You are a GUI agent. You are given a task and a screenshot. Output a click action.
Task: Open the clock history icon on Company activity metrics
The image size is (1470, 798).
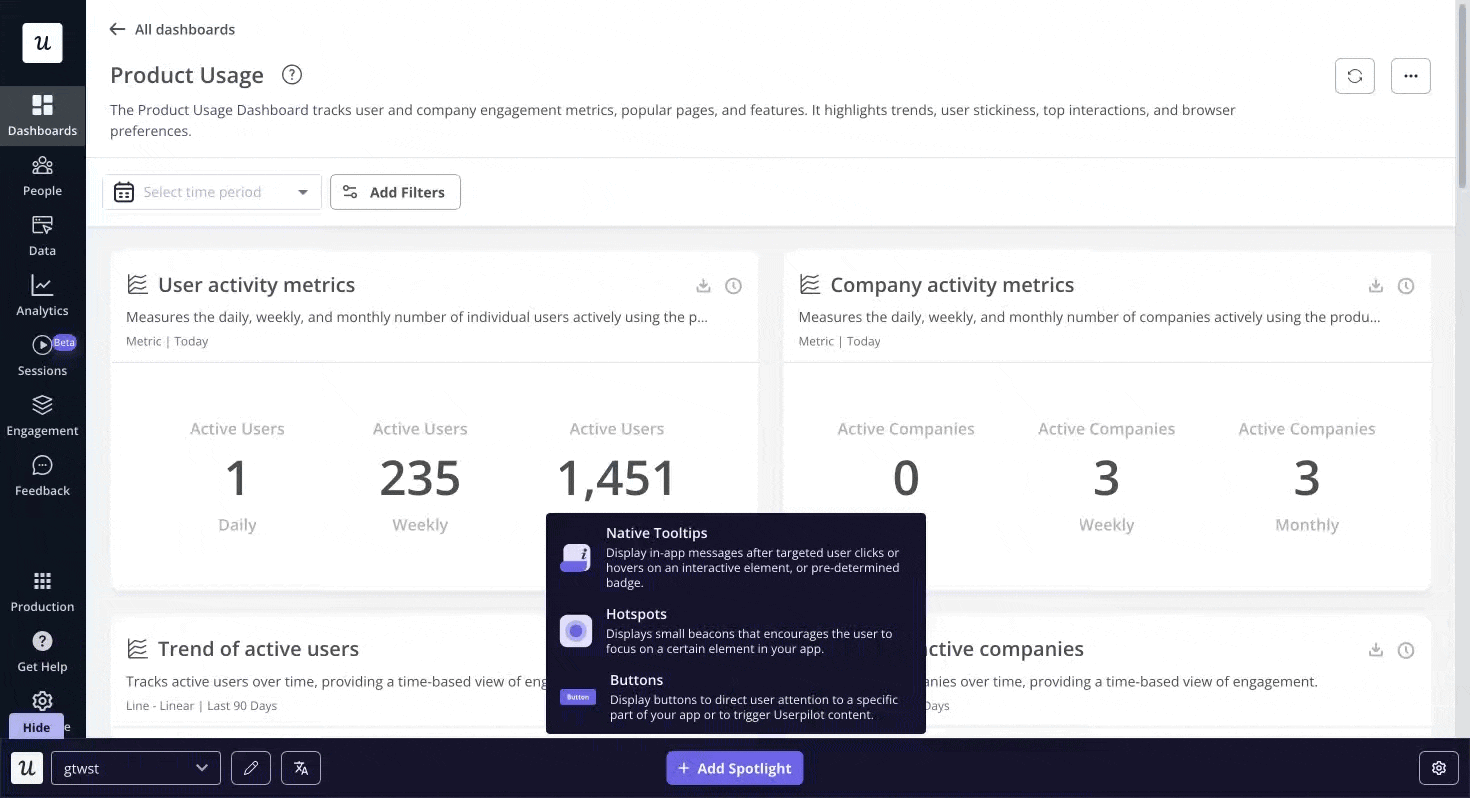tap(1406, 286)
